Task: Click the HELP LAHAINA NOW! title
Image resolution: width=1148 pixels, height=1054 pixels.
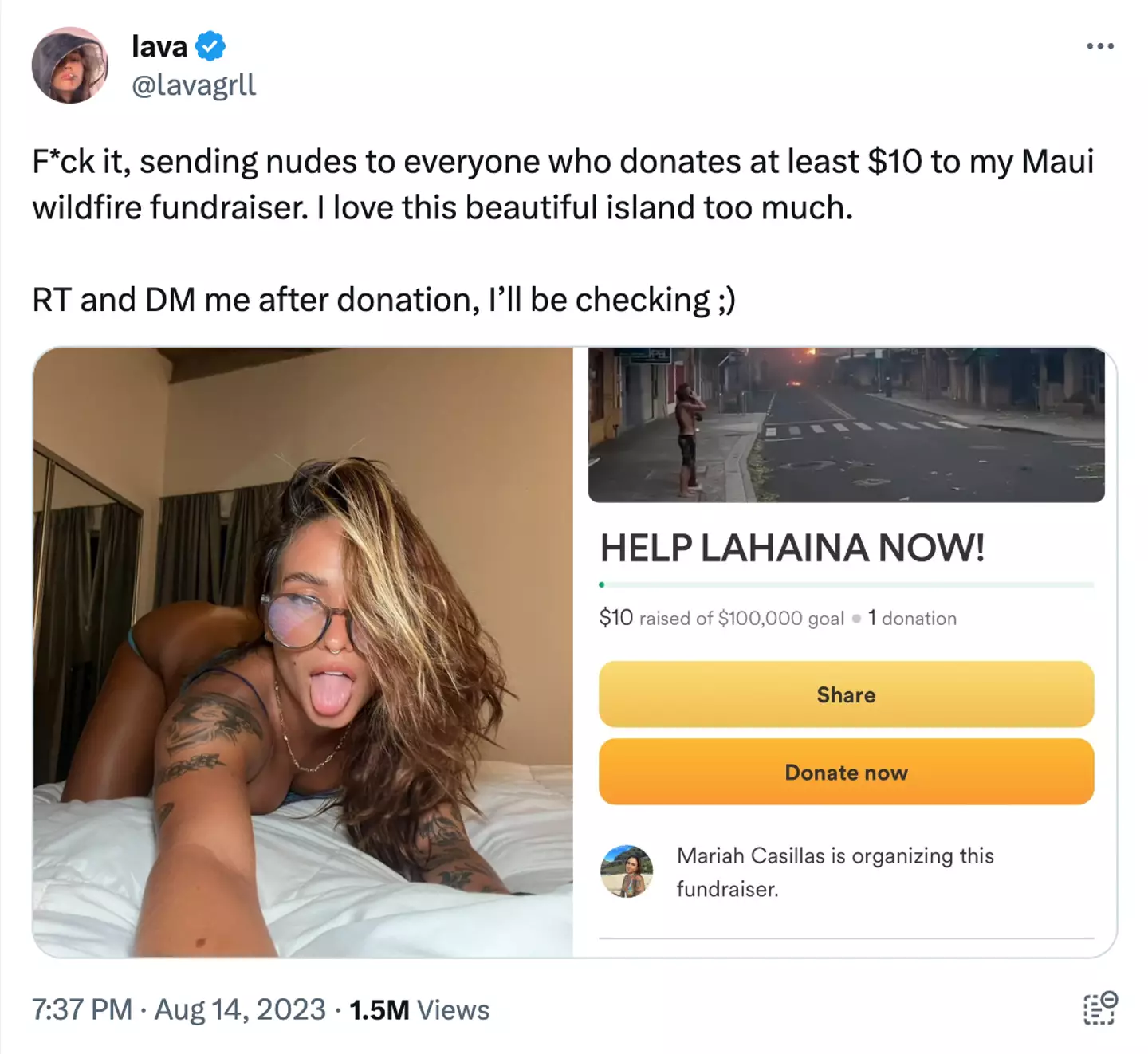Action: click(x=792, y=549)
